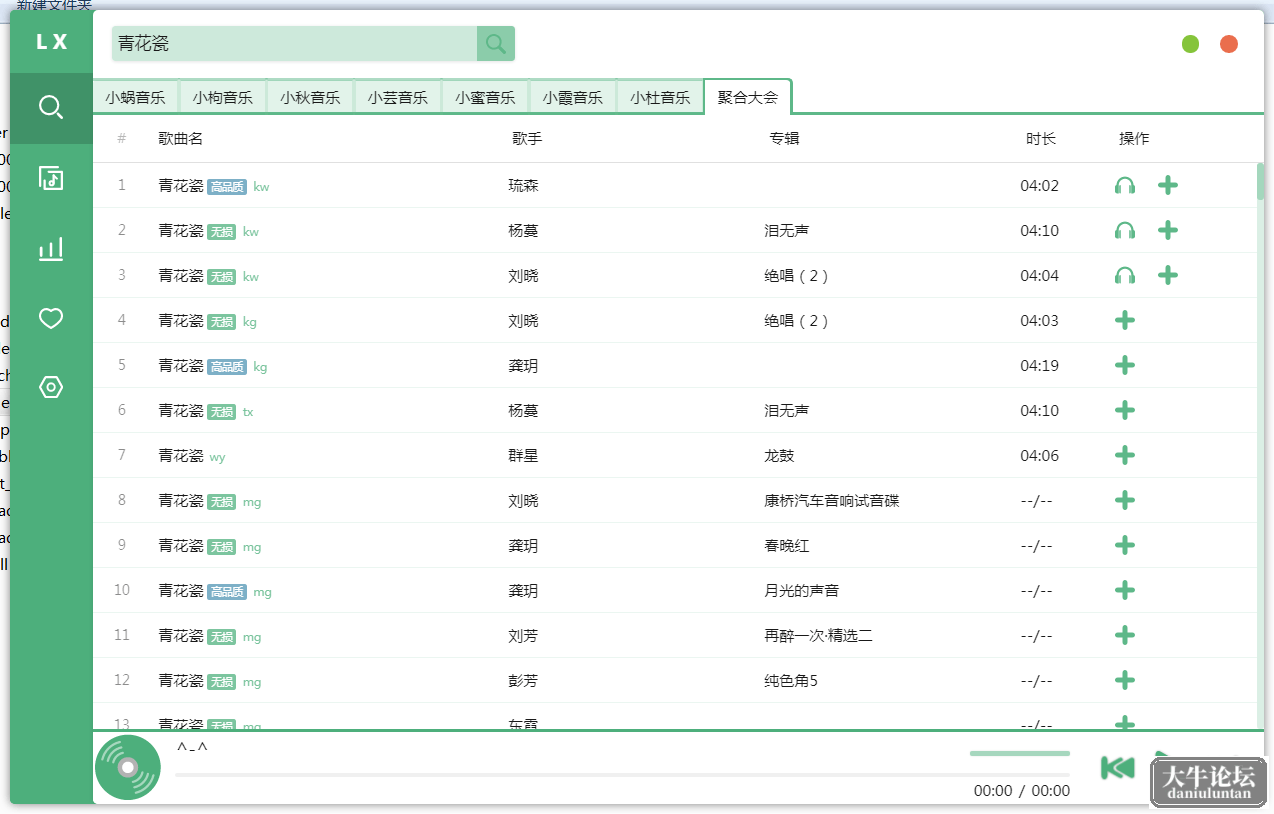Screen dimensions: 1274x814
Task: Add 琉森's 青花瓷 with the plus icon
Action: point(1168,185)
